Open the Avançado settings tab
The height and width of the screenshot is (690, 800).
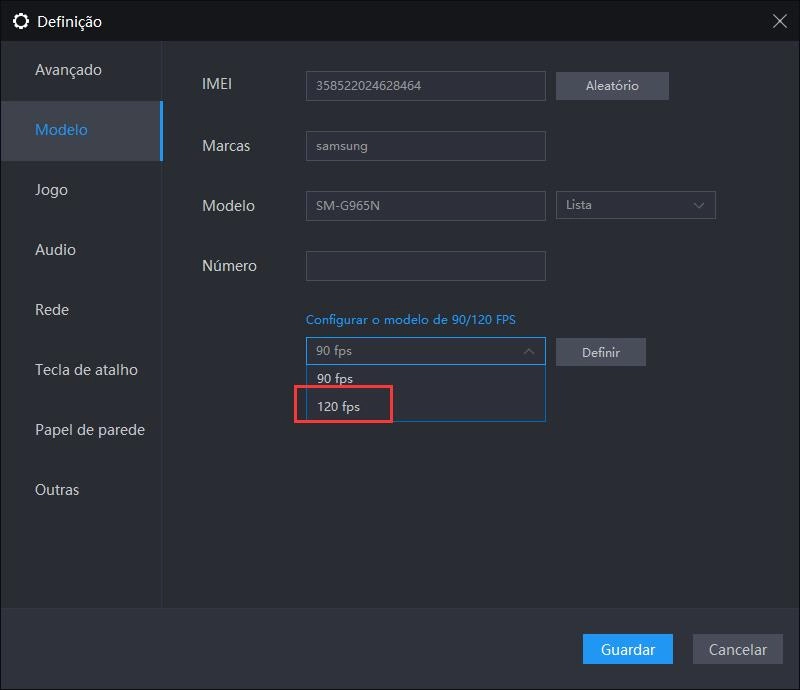coord(68,70)
